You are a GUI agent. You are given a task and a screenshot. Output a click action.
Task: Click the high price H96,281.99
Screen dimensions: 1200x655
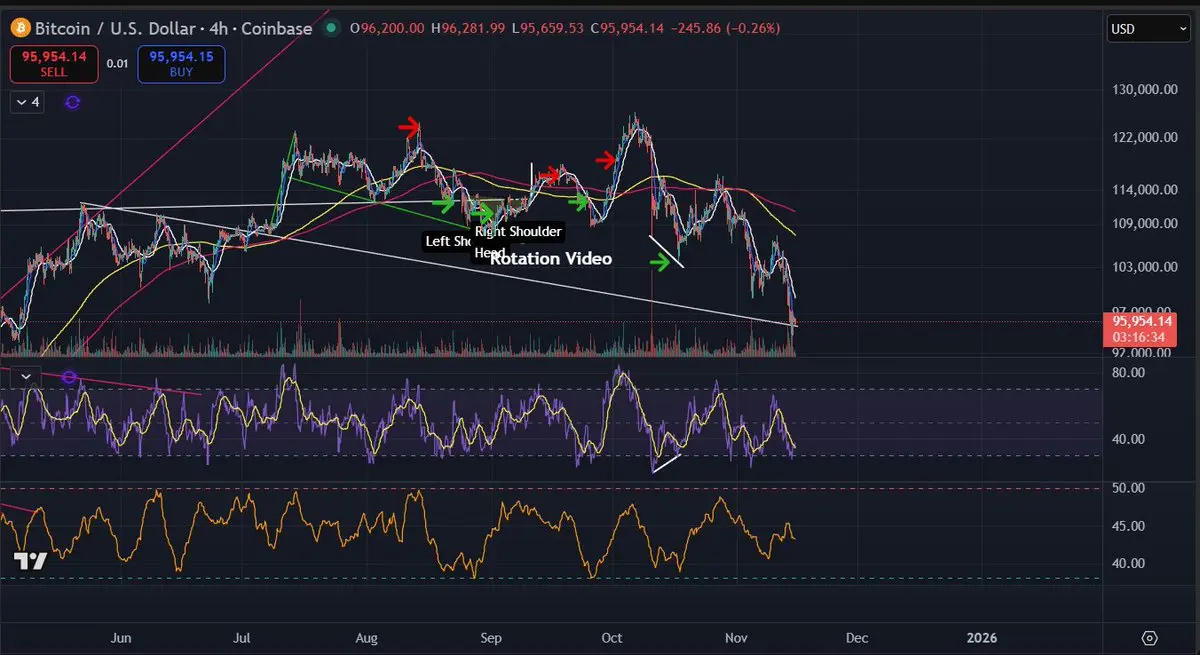pos(467,28)
